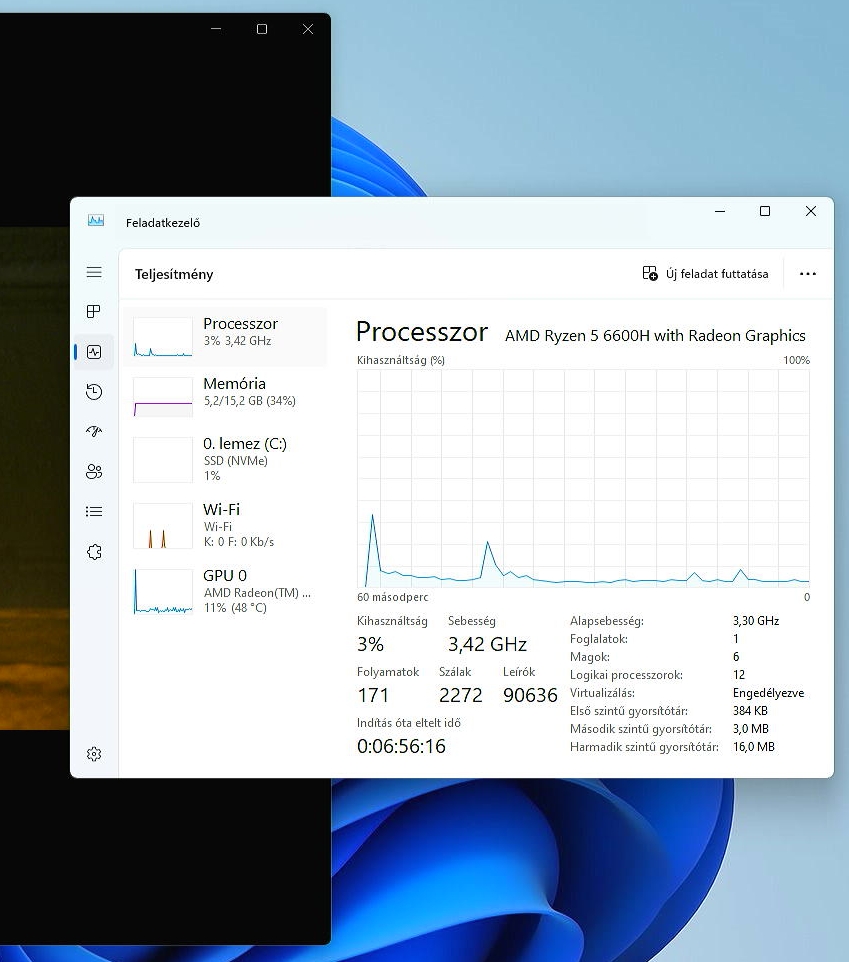This screenshot has width=849, height=962.
Task: Open the Details list icon in sidebar
Action: pos(94,512)
